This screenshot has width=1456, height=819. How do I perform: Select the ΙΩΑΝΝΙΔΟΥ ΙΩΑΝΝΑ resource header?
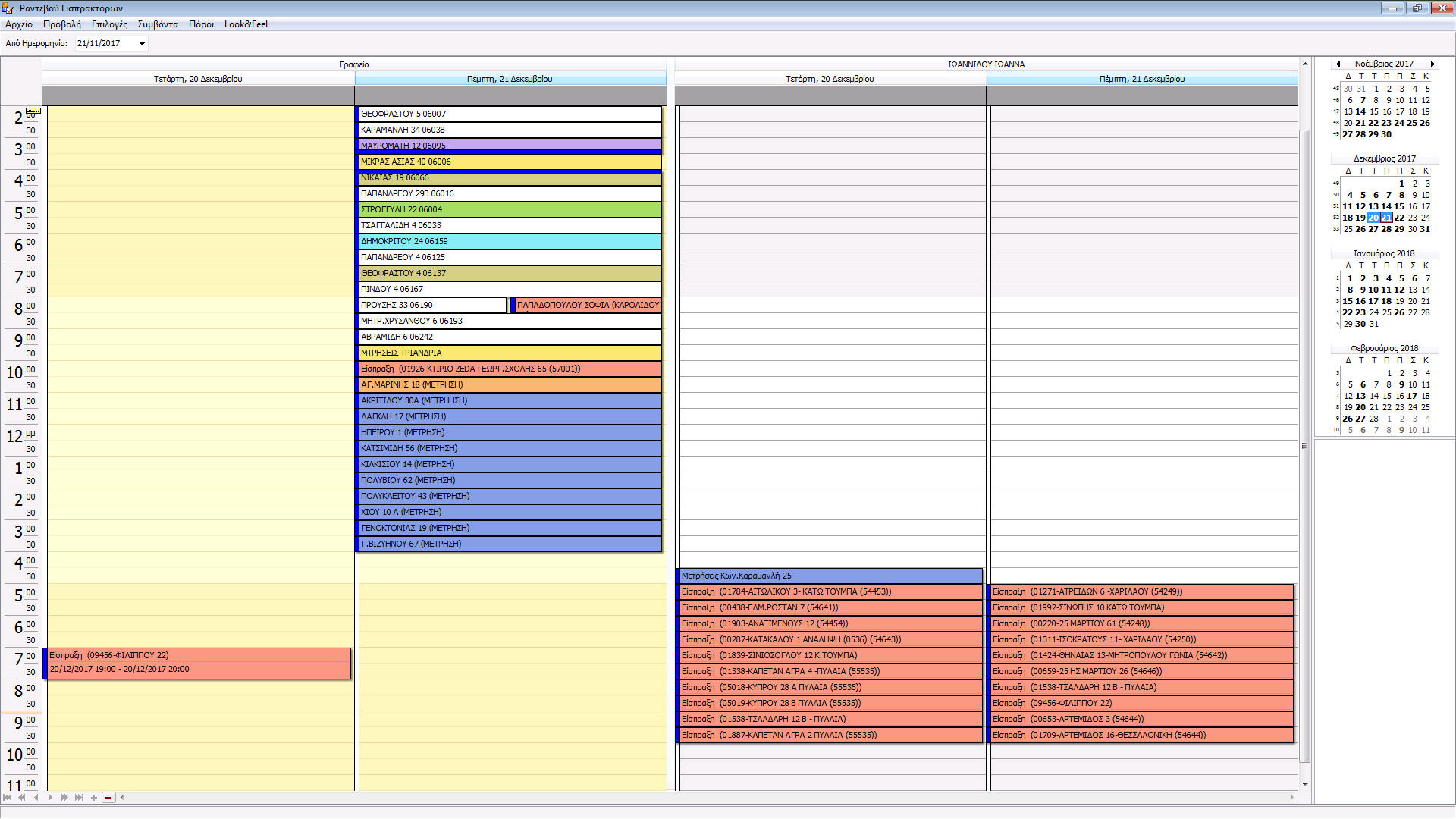(x=986, y=64)
